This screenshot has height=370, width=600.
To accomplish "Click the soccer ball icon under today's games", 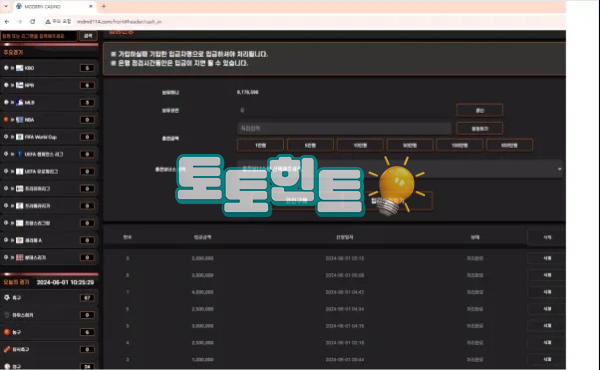I will pyautogui.click(x=7, y=297).
